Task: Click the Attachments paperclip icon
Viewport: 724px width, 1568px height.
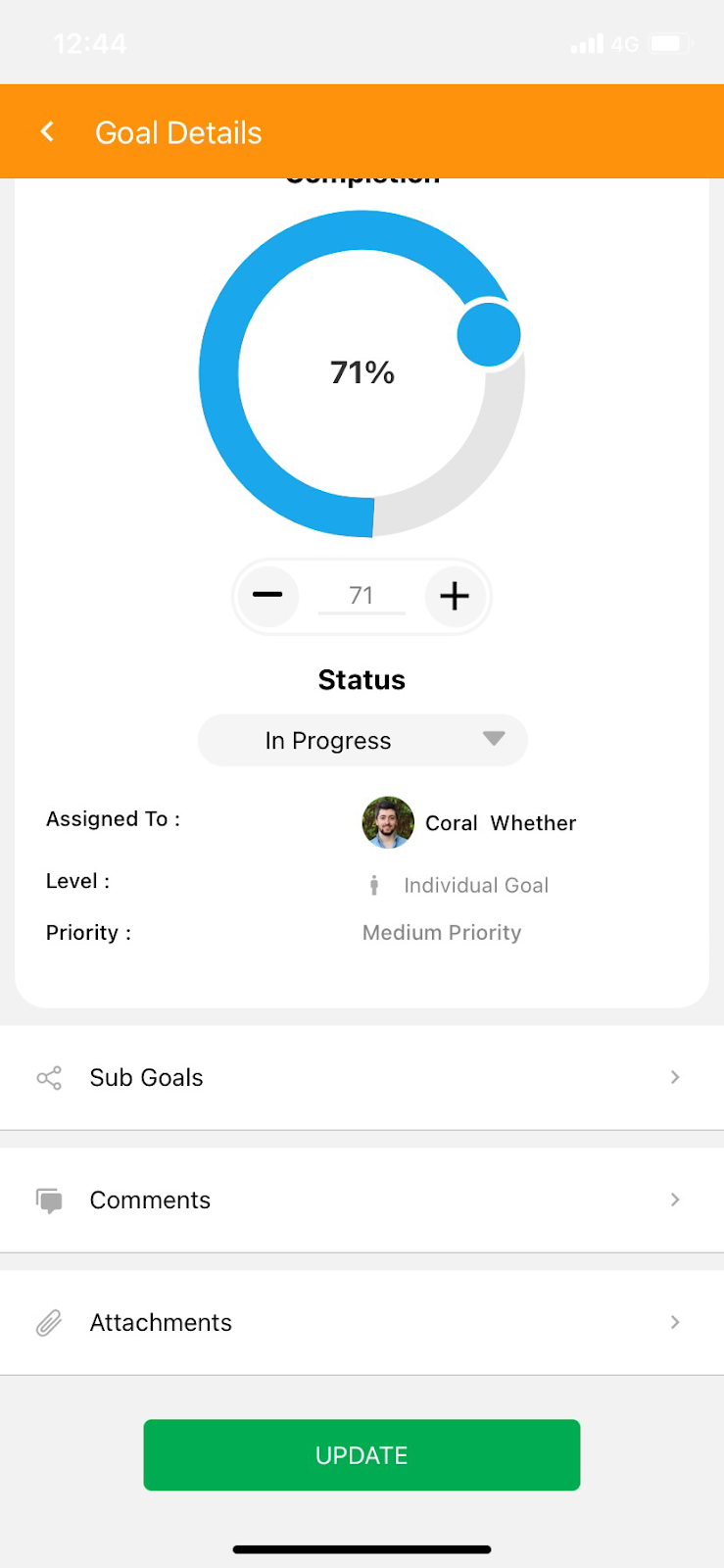Action: click(49, 1323)
